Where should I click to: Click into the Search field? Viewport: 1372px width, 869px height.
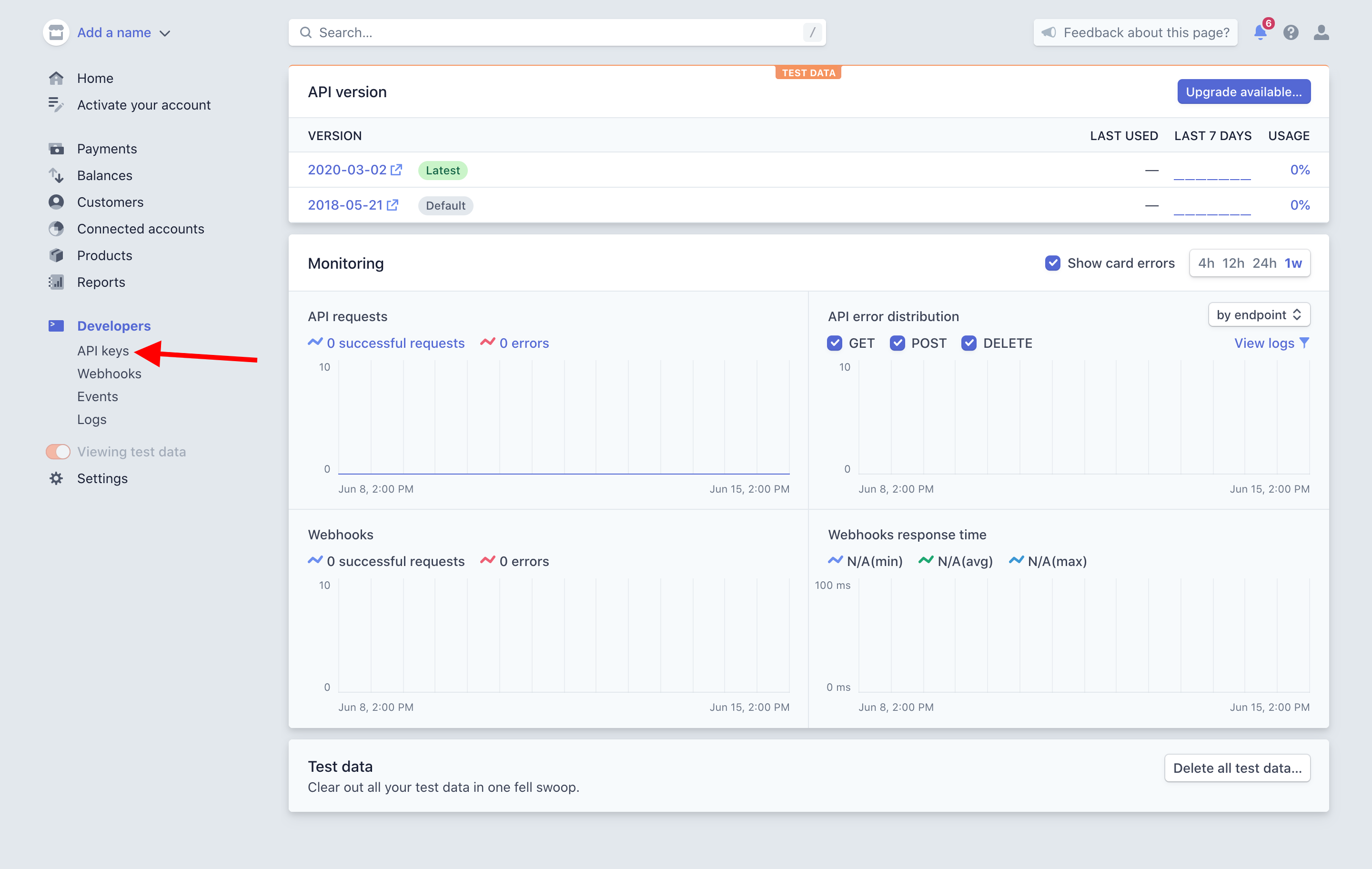click(x=557, y=32)
